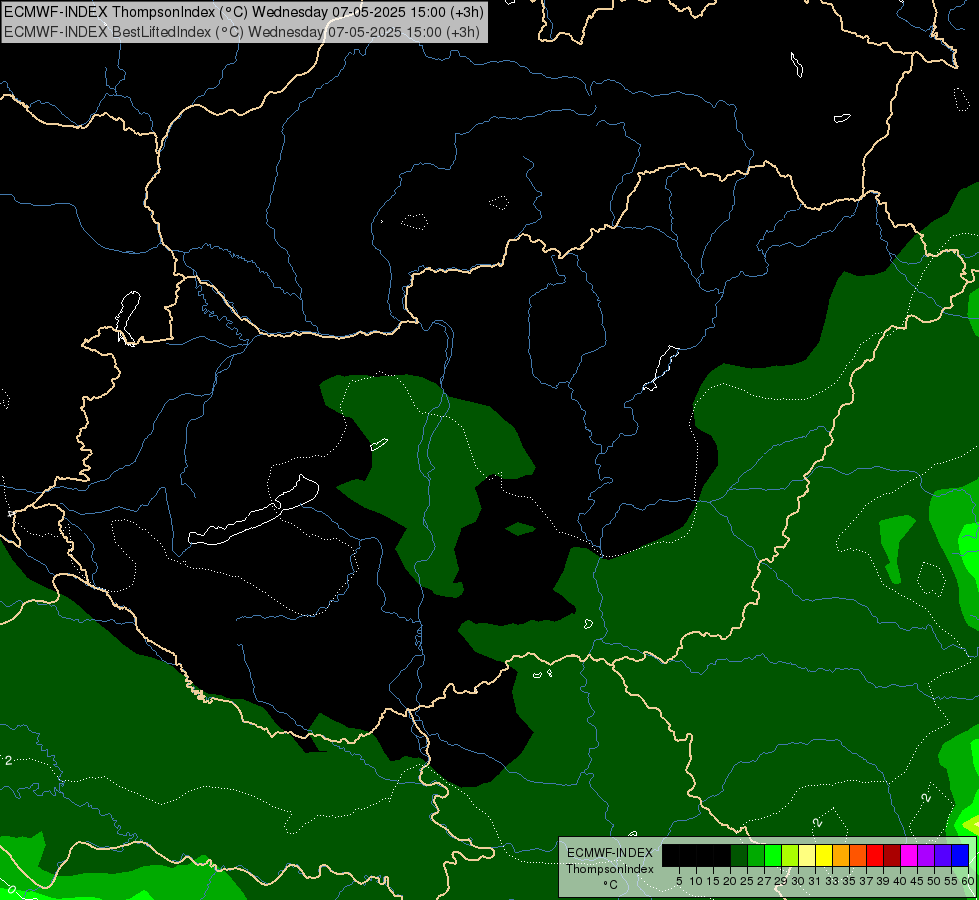Image resolution: width=979 pixels, height=900 pixels.
Task: Click the bright green 27–29 legend swatch
Action: pos(773,856)
